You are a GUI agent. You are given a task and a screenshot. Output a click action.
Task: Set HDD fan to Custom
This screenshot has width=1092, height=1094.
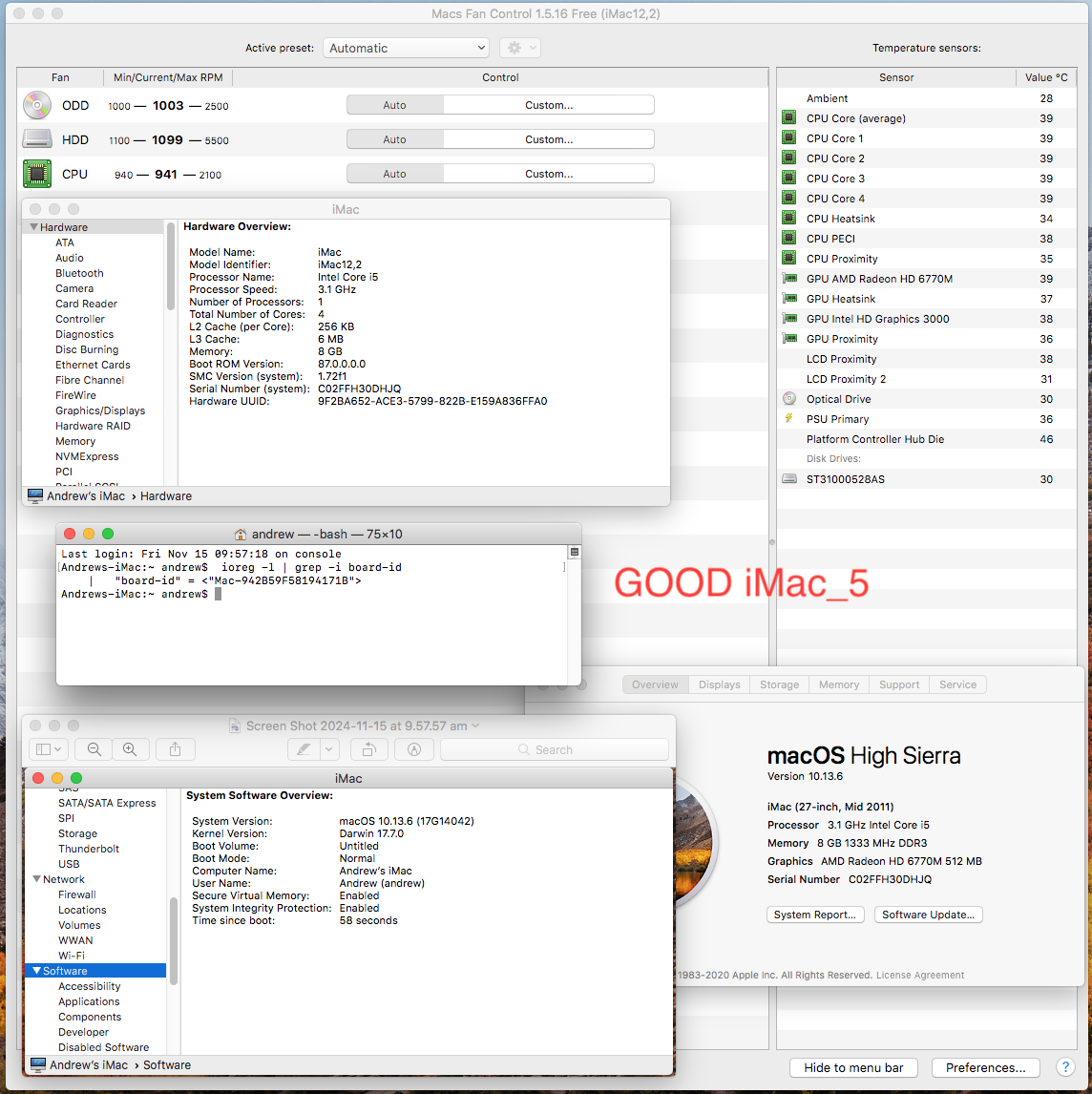coord(549,138)
